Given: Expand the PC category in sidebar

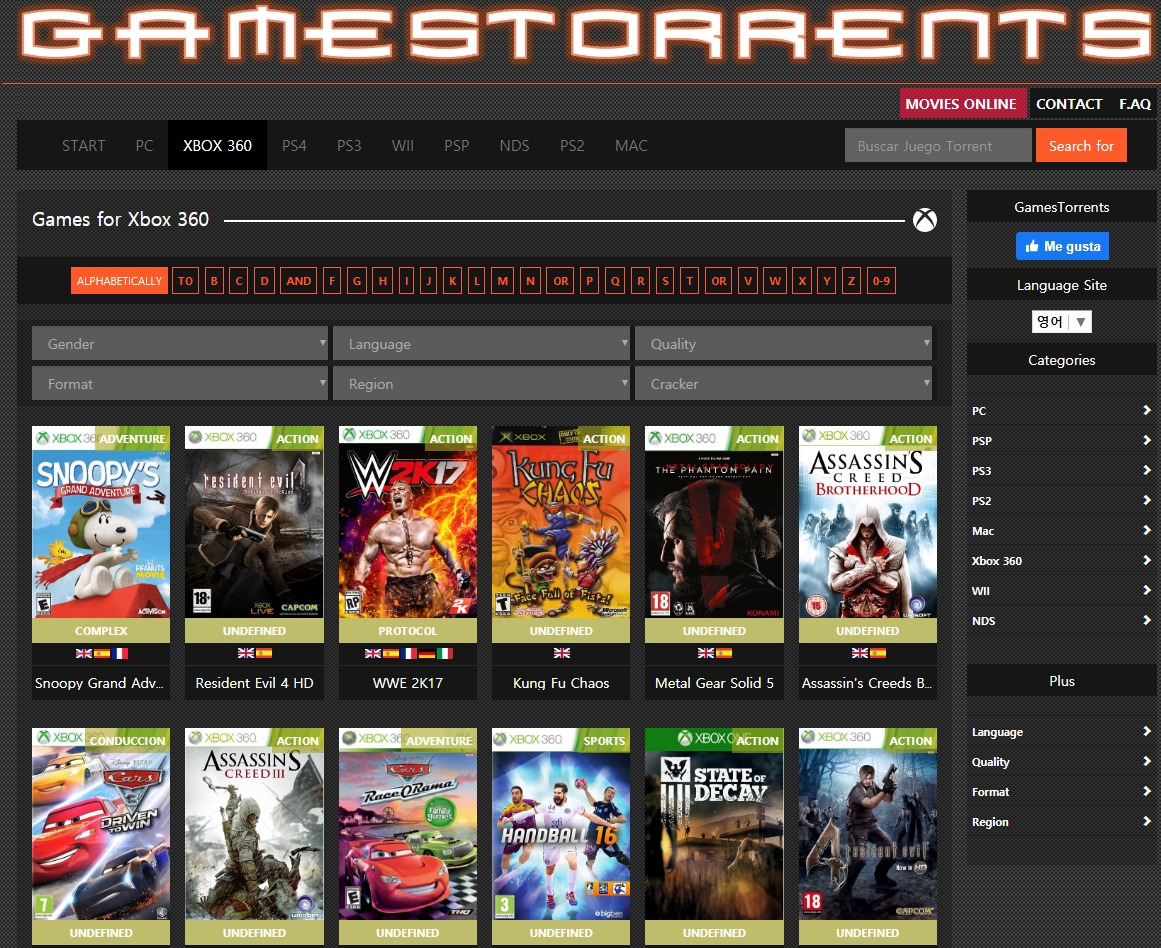Looking at the screenshot, I should (1062, 410).
